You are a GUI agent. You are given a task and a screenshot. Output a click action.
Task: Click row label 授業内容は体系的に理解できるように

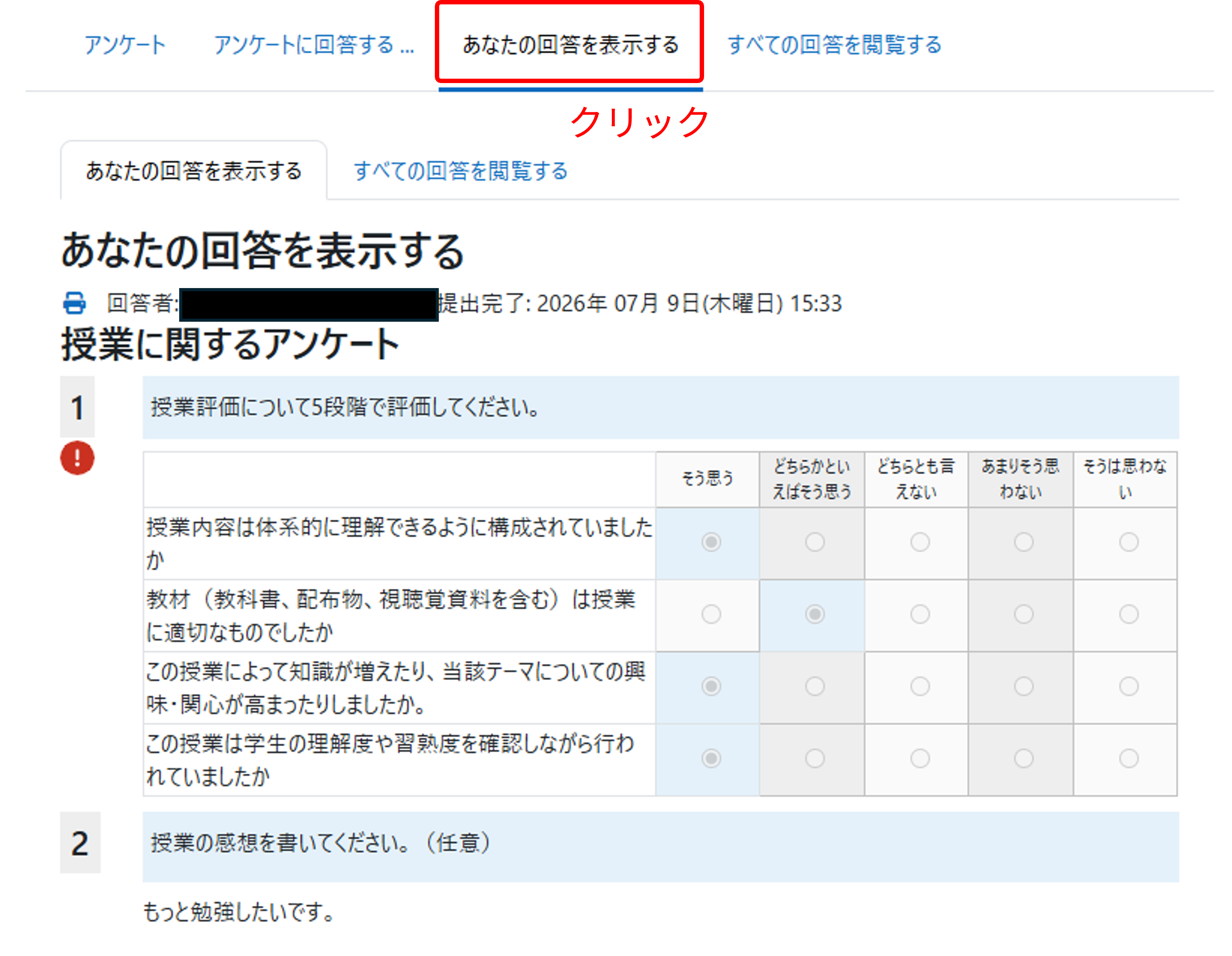[x=399, y=543]
